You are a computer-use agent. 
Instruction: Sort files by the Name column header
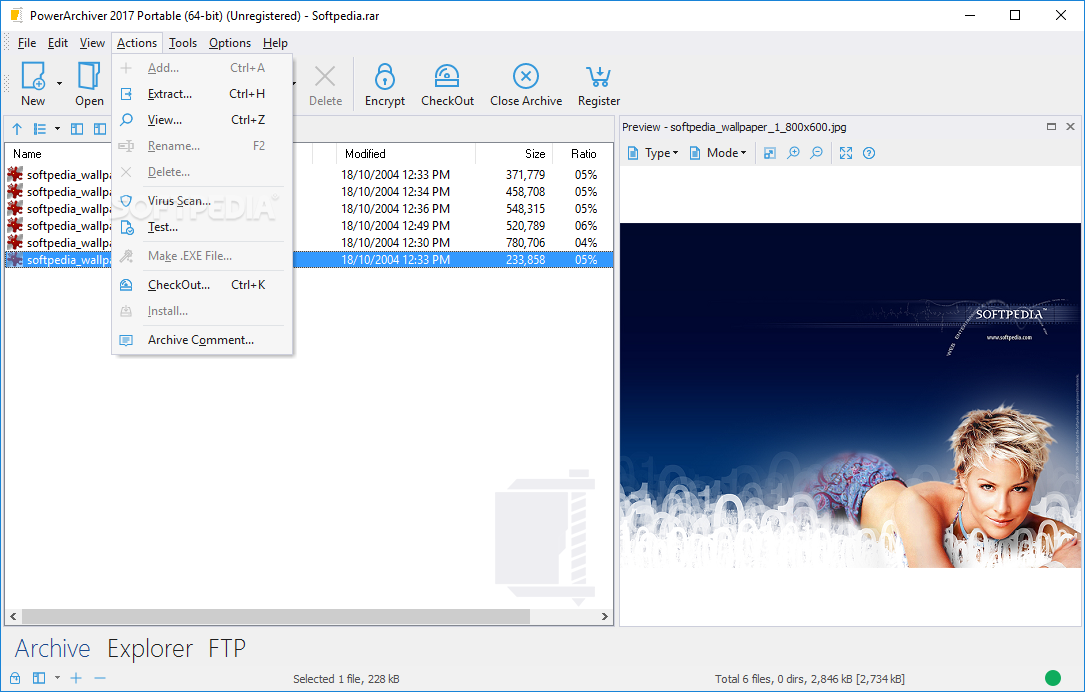tap(59, 154)
